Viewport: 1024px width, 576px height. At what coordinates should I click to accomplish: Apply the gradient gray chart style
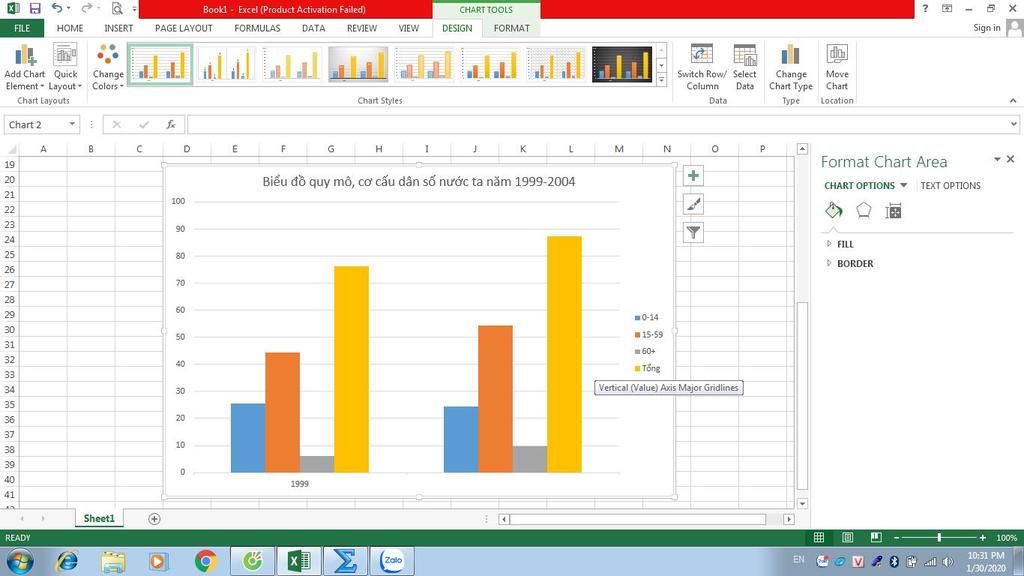[x=358, y=64]
